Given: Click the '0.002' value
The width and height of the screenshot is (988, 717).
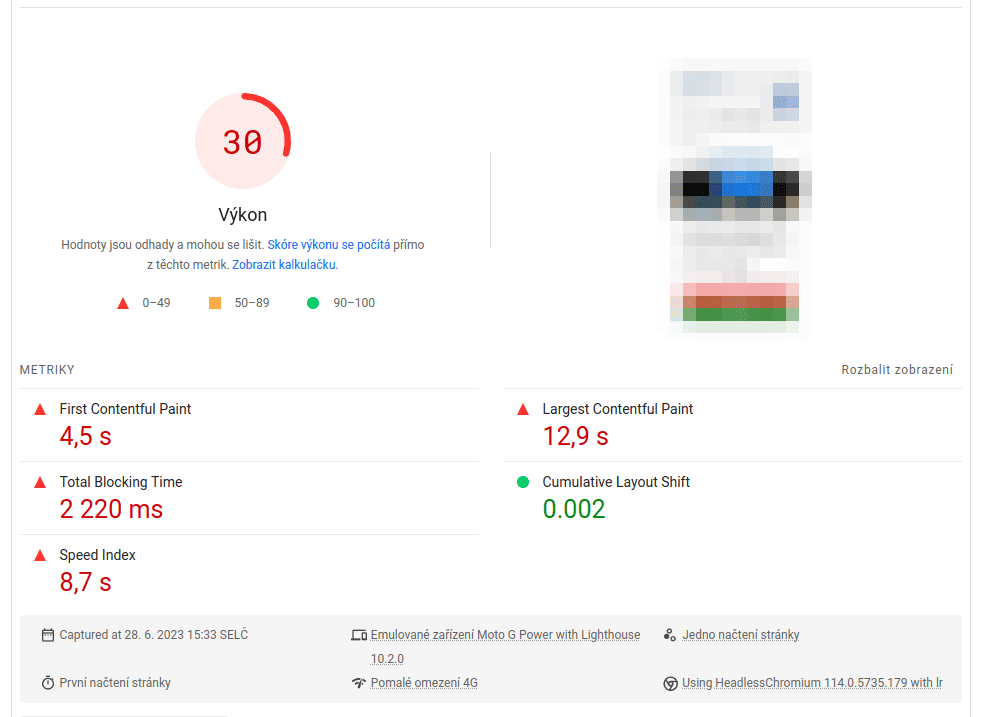Looking at the screenshot, I should pyautogui.click(x=574, y=509).
